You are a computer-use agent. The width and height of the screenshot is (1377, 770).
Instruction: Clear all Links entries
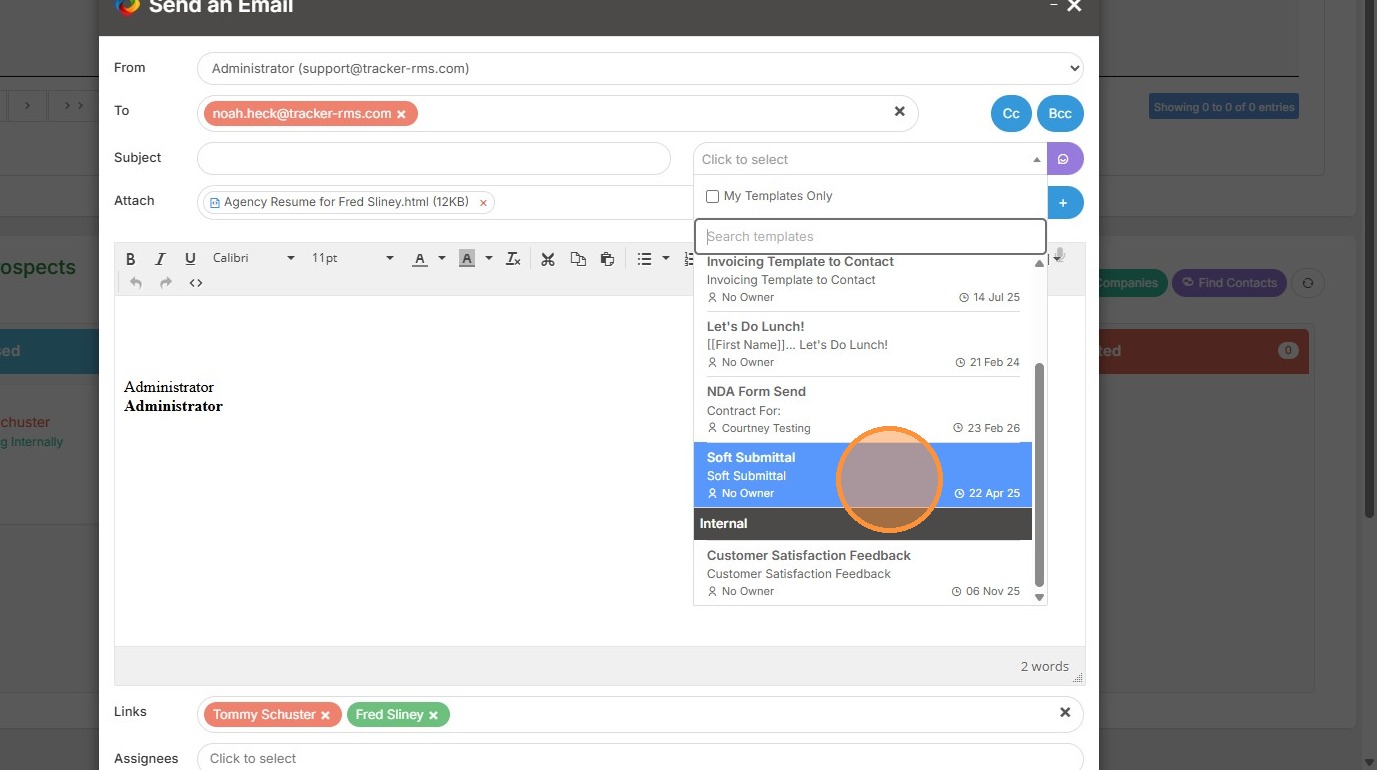click(x=1065, y=713)
